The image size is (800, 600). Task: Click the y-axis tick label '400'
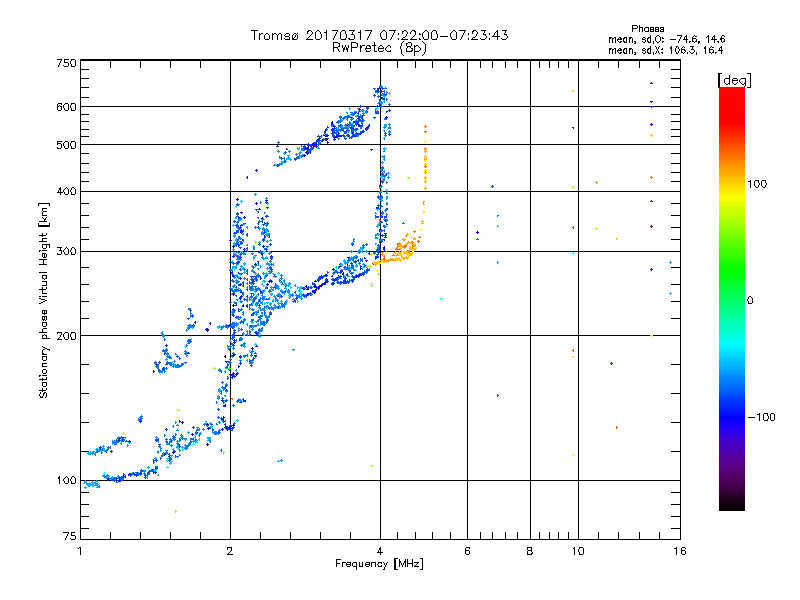[x=66, y=191]
